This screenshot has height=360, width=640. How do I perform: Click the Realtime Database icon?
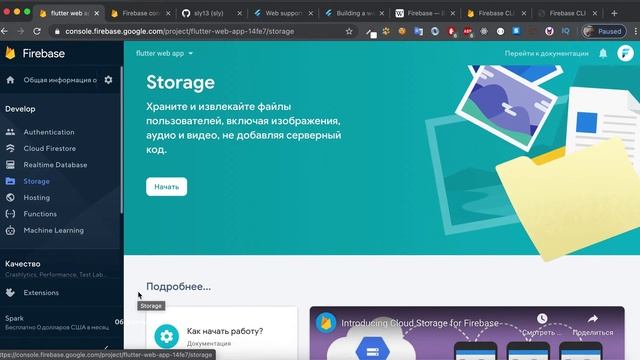(x=10, y=164)
